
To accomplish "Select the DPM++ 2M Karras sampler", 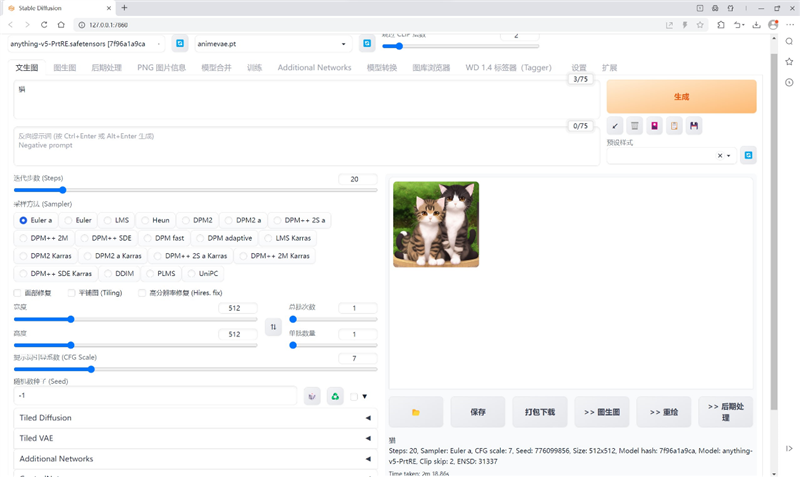I will [x=274, y=256].
